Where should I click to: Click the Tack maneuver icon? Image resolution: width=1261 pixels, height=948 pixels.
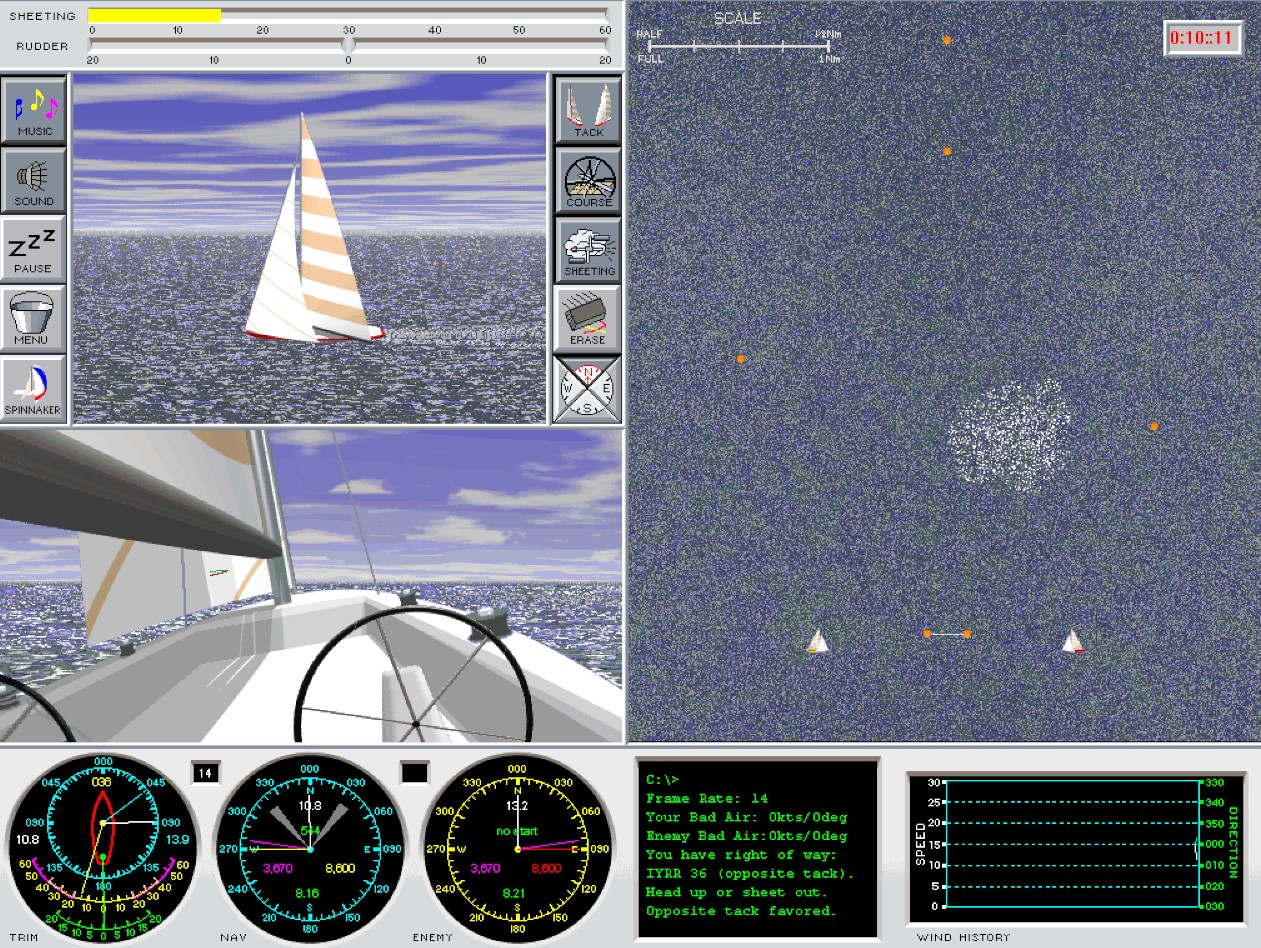(x=588, y=109)
